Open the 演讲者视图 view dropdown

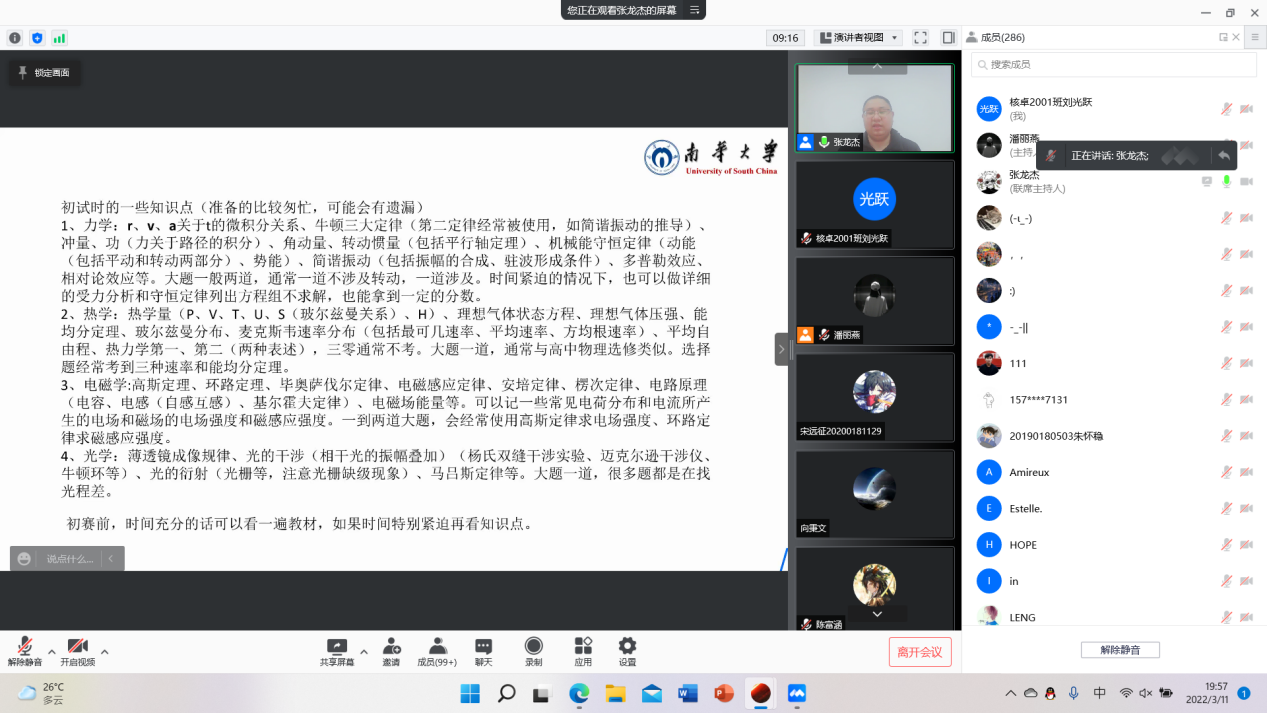tap(859, 38)
